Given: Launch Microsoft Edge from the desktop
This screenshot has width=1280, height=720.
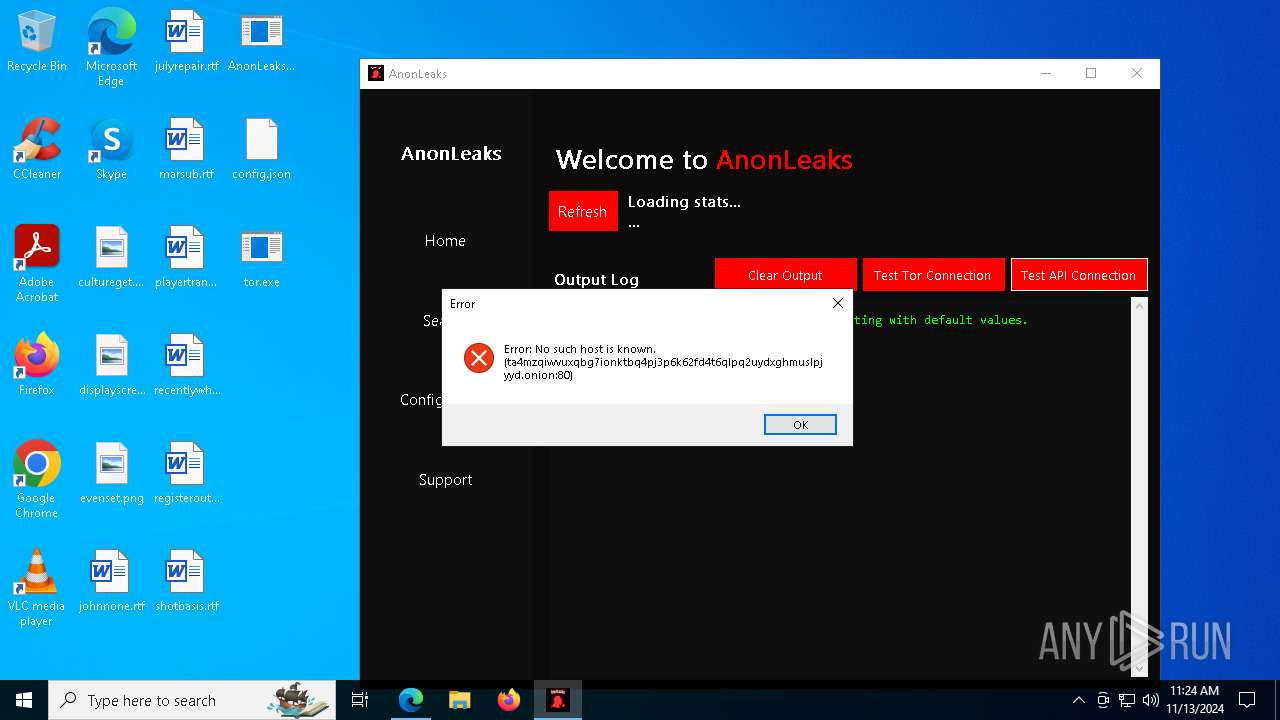Looking at the screenshot, I should 111,48.
